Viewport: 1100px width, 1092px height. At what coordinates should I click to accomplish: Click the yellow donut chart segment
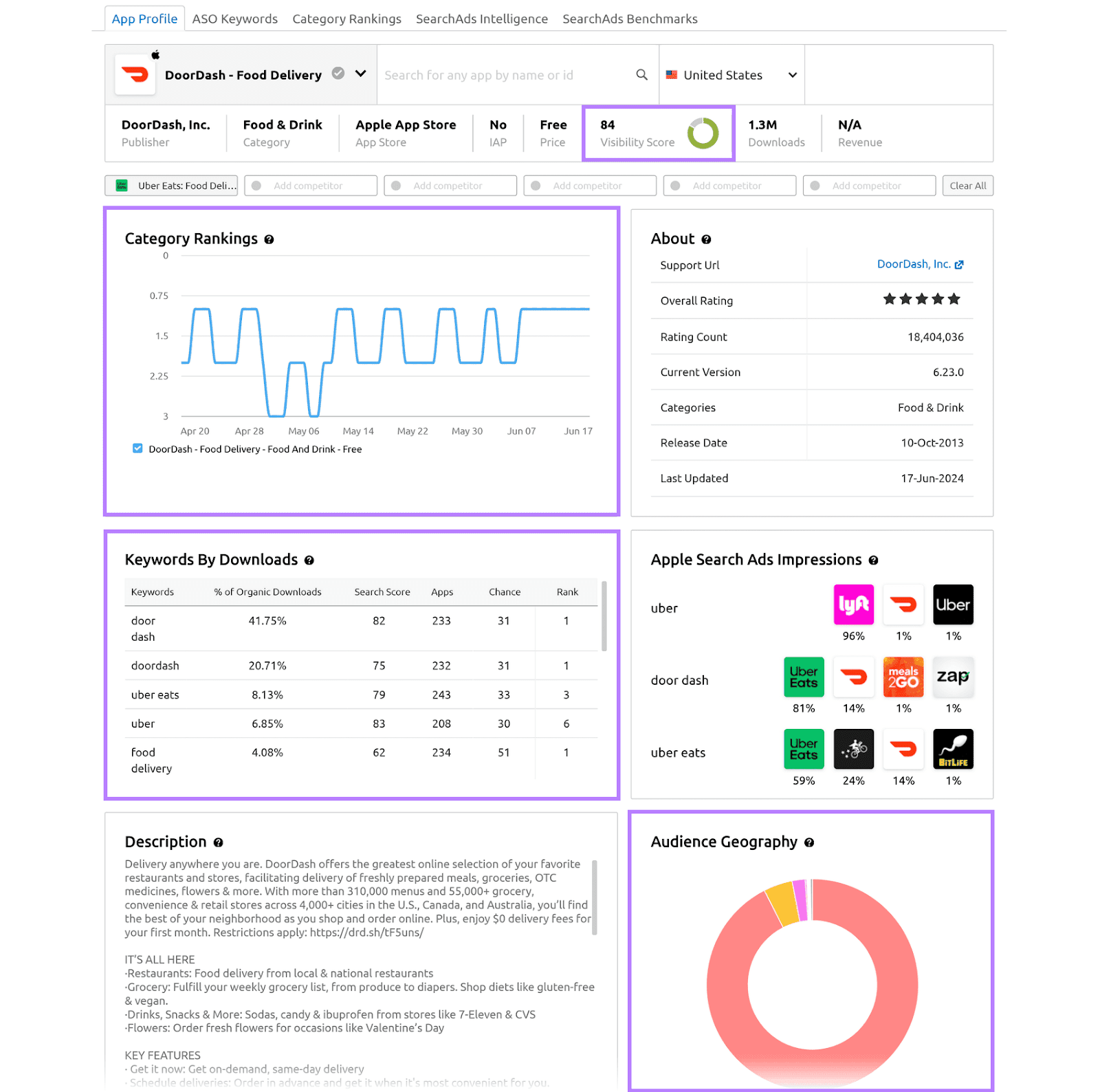click(x=783, y=903)
